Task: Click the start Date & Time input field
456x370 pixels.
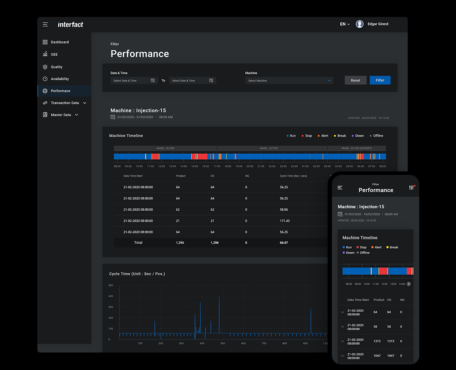Action: coord(133,80)
